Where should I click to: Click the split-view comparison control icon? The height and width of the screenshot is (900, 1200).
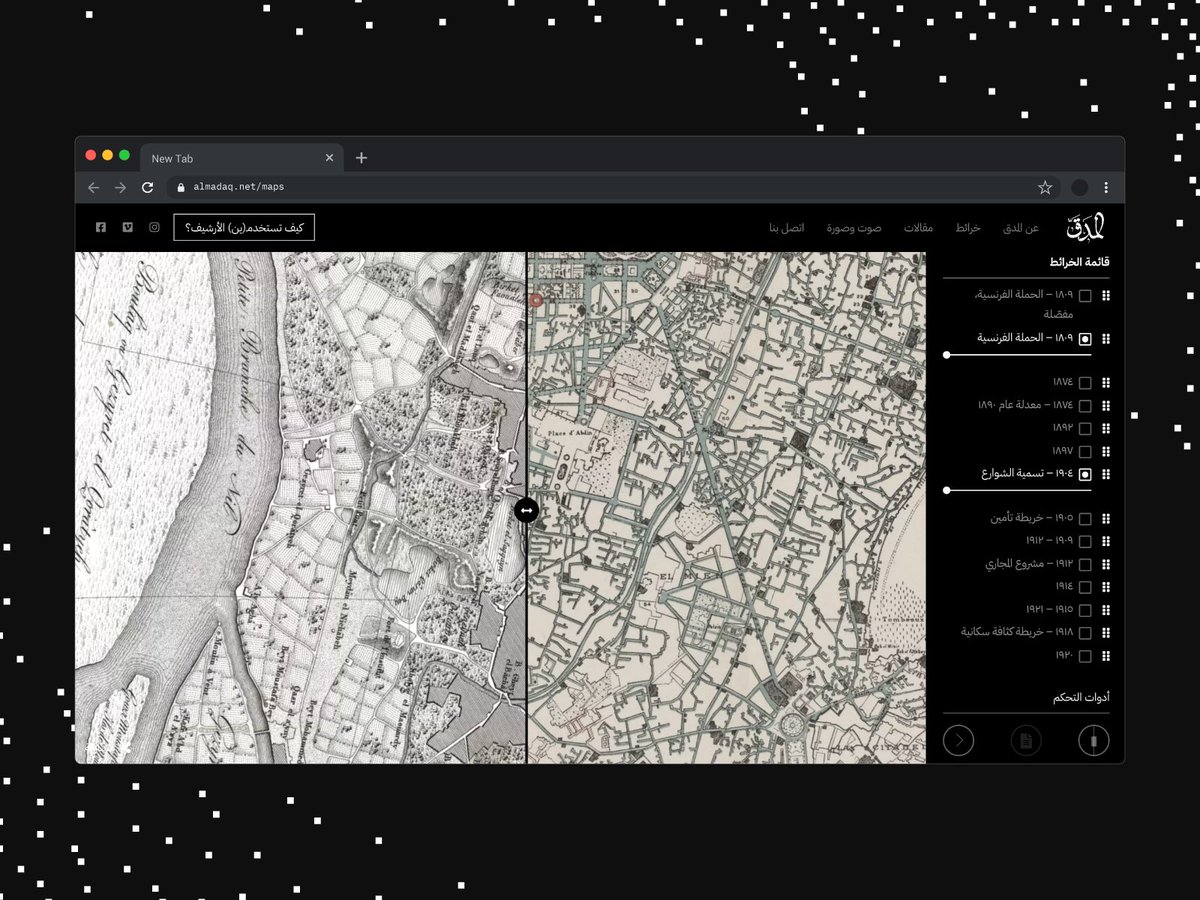point(1094,741)
